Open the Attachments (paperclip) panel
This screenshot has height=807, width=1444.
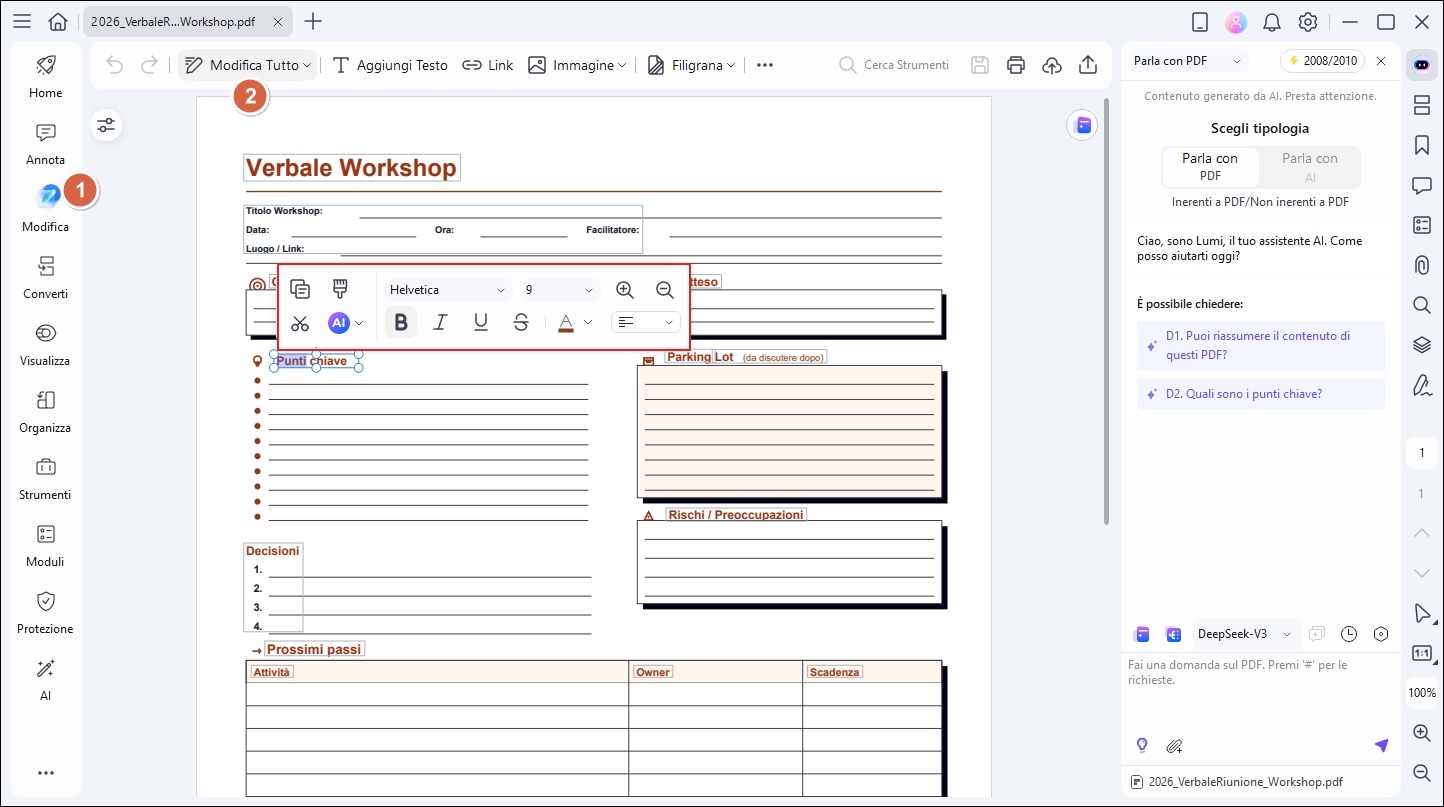coord(1421,265)
